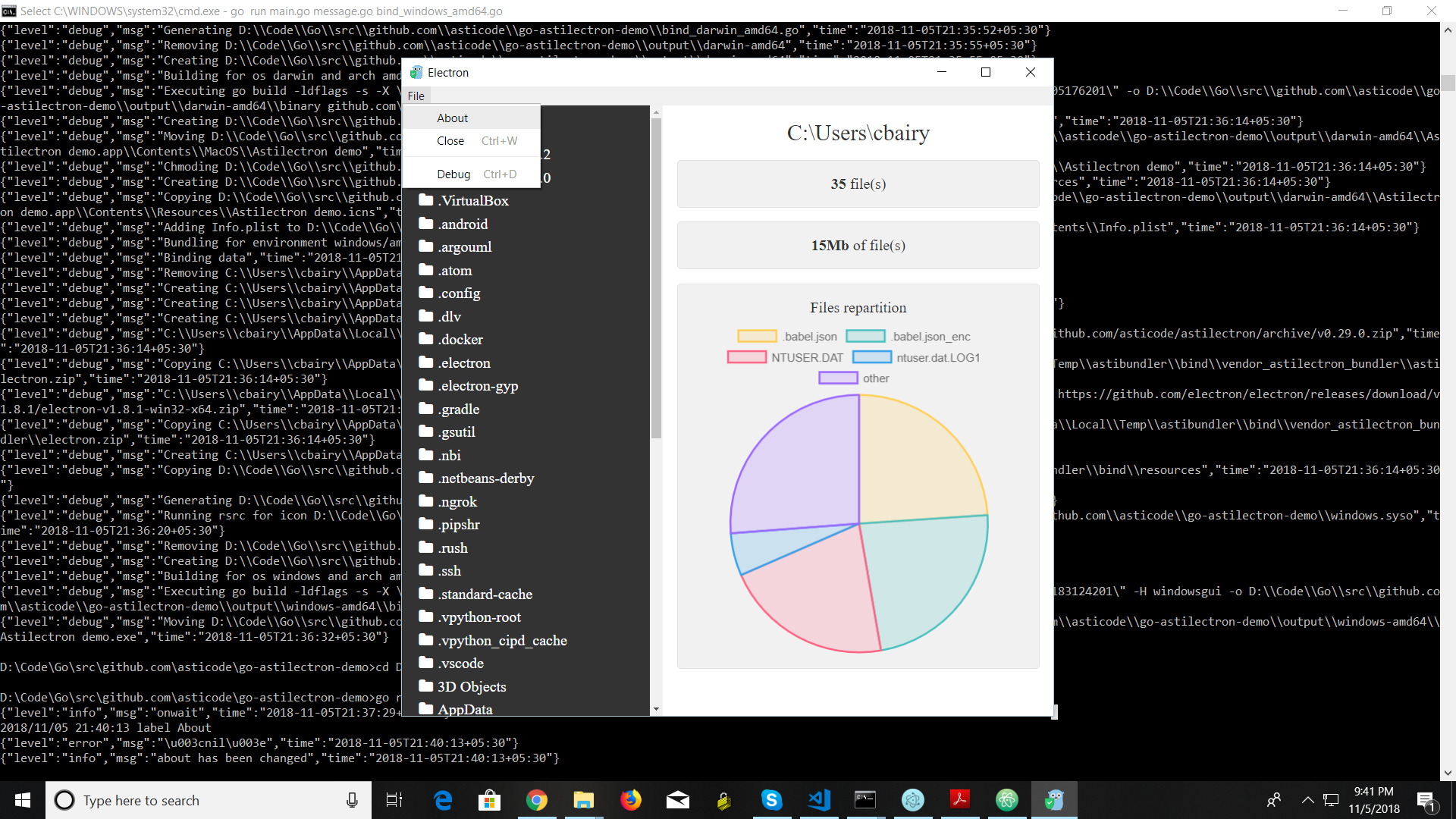Viewport: 1456px width, 819px height.
Task: Click the pink ntuser.dat.LOG1 color swatch
Action: click(871, 357)
